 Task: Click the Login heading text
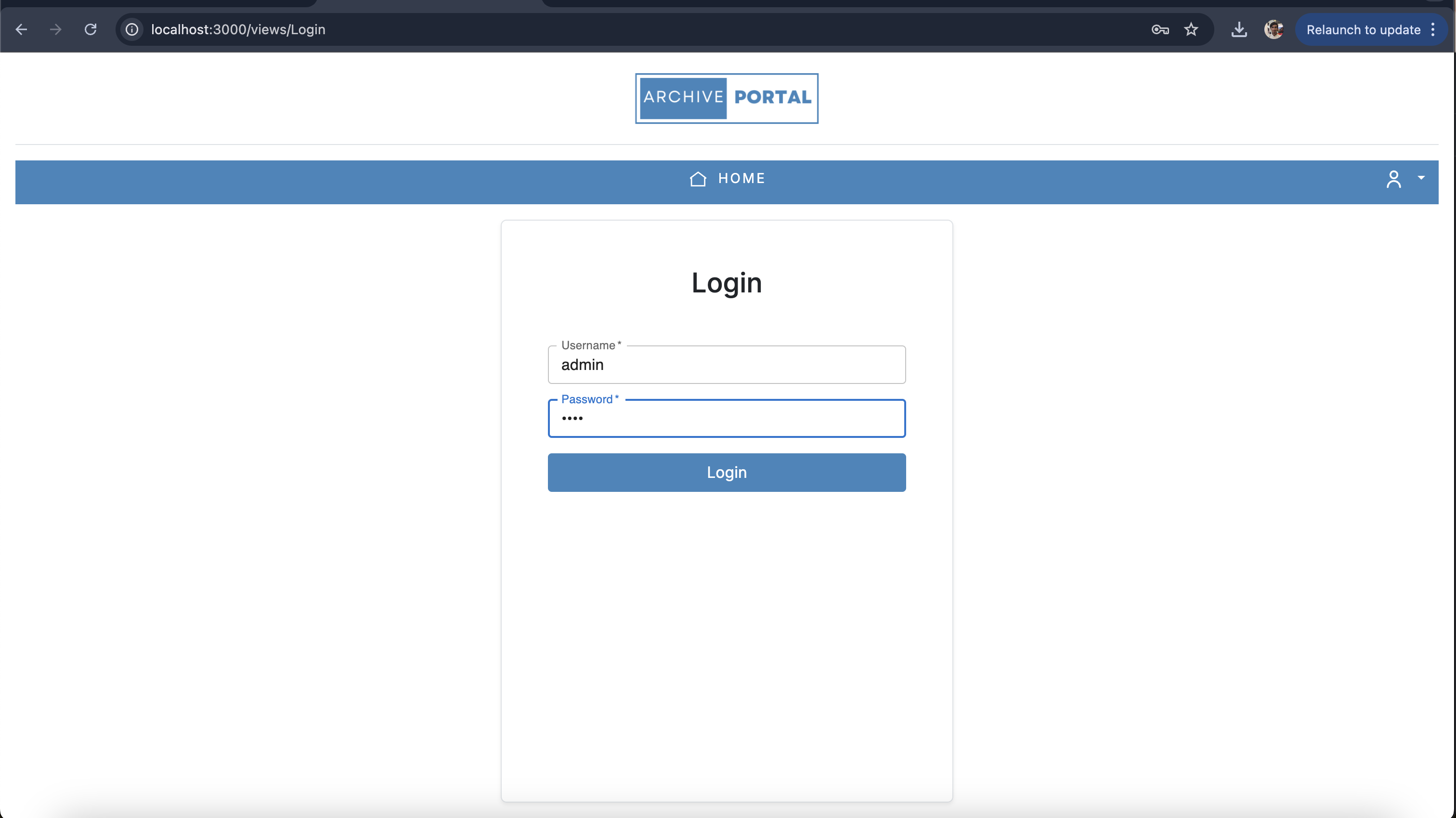(726, 282)
